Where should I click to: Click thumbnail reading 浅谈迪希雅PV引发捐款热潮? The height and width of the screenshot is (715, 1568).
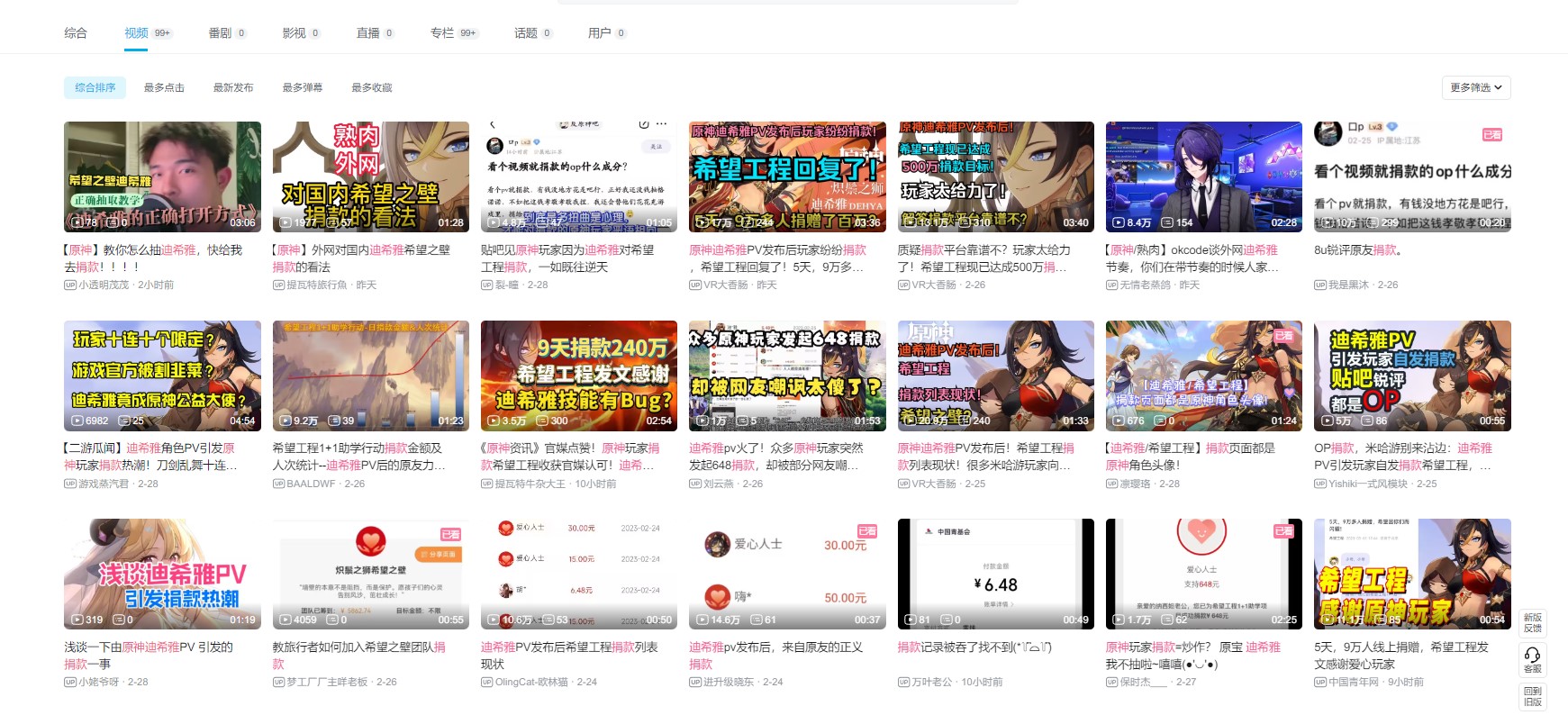pyautogui.click(x=162, y=574)
